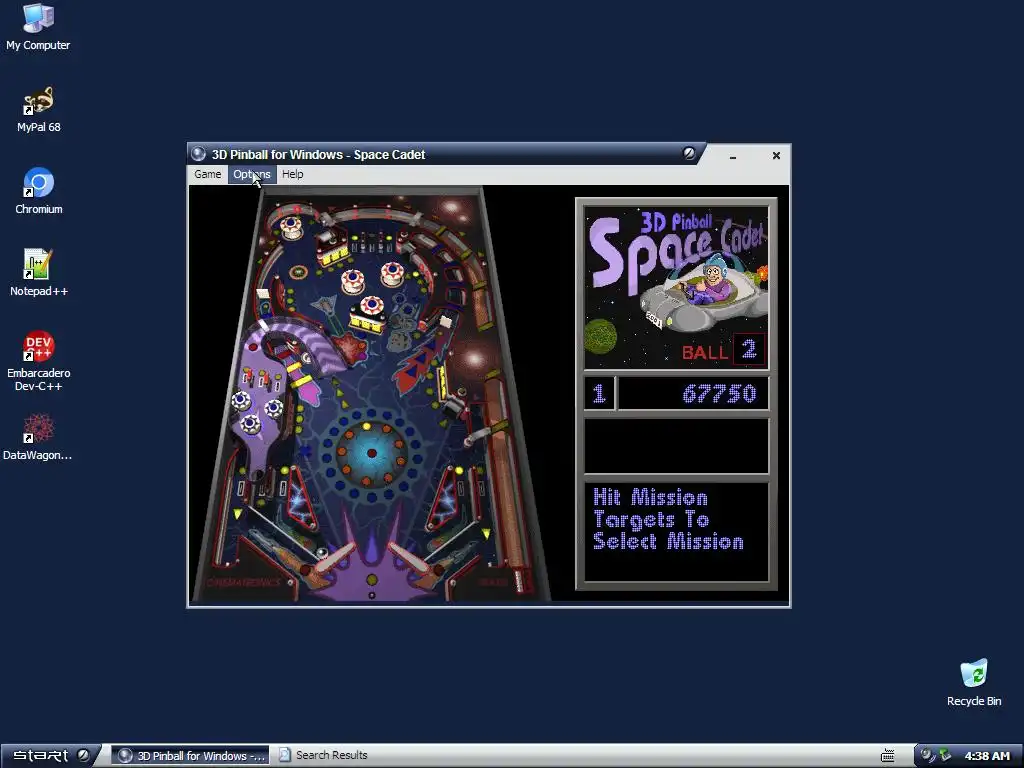Minimize the 3D Pinball window
The width and height of the screenshot is (1024, 768).
point(733,156)
